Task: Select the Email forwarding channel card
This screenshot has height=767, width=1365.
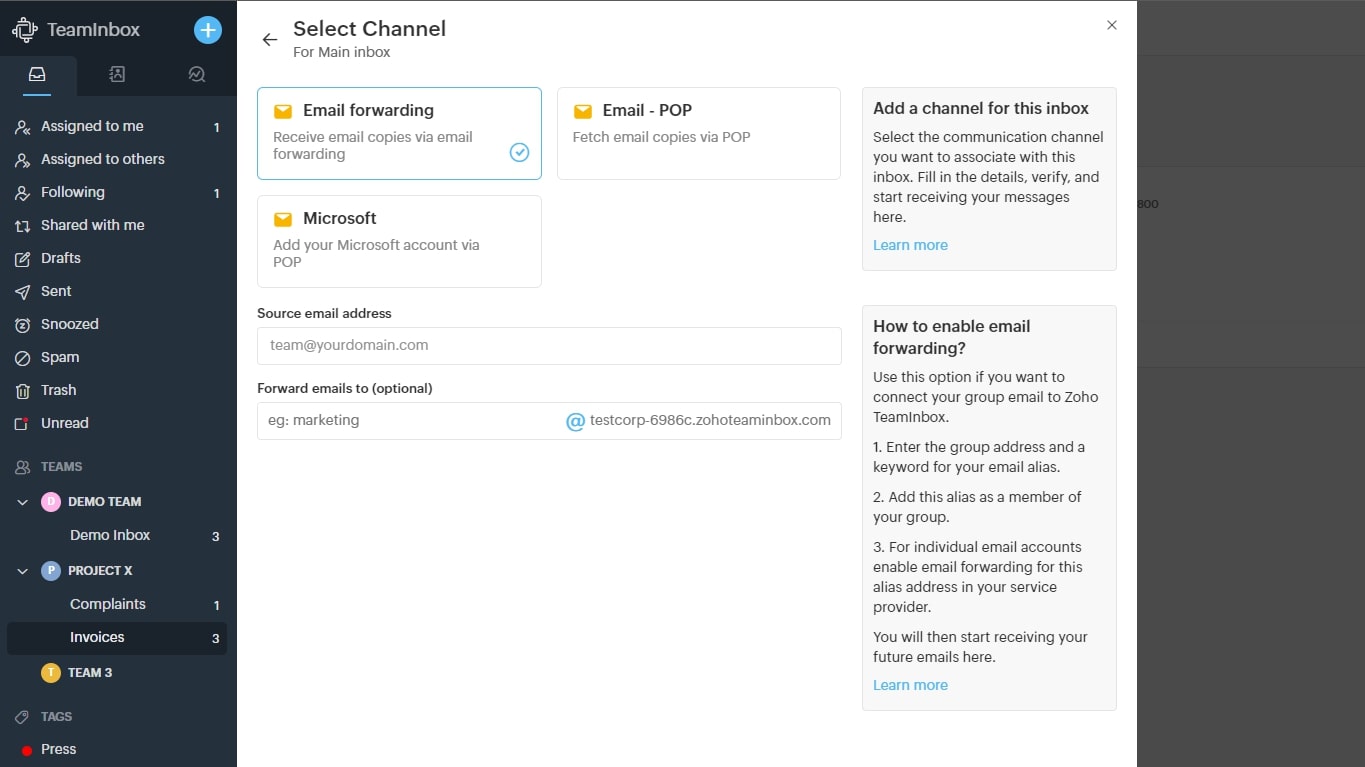Action: [x=399, y=133]
